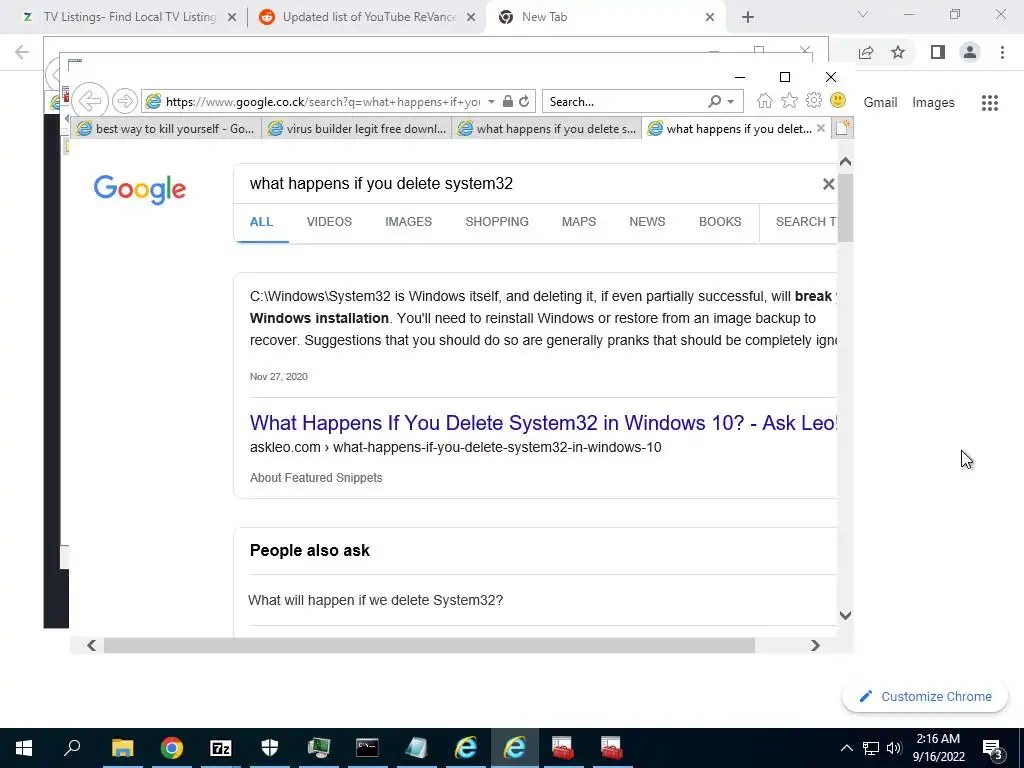Open Gmail link on New Tab page

coord(880,103)
